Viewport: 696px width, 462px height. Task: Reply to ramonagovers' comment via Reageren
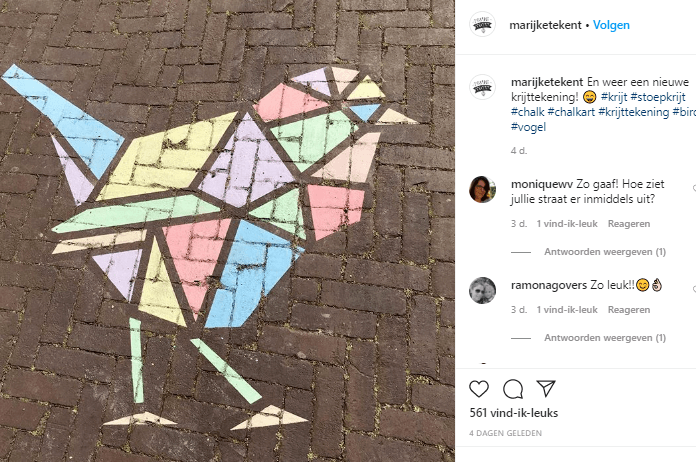click(629, 310)
